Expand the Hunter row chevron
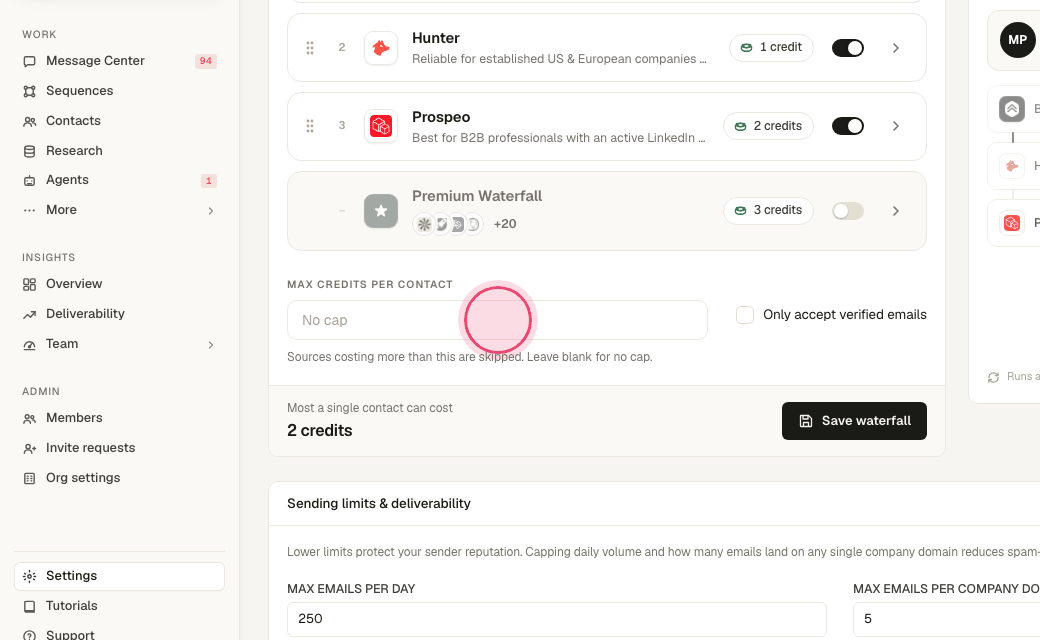Image resolution: width=1040 pixels, height=640 pixels. click(x=895, y=48)
